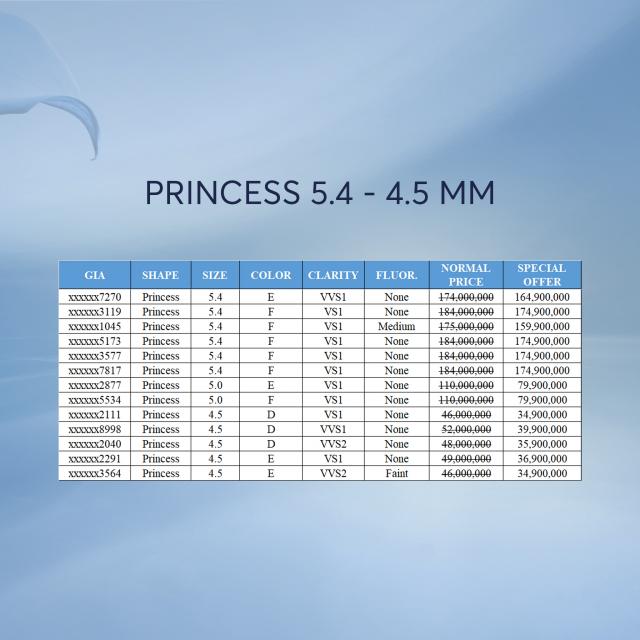The height and width of the screenshot is (640, 640).
Task: Click GIA number xxxxxx3564
Action: pyautogui.click(x=95, y=473)
